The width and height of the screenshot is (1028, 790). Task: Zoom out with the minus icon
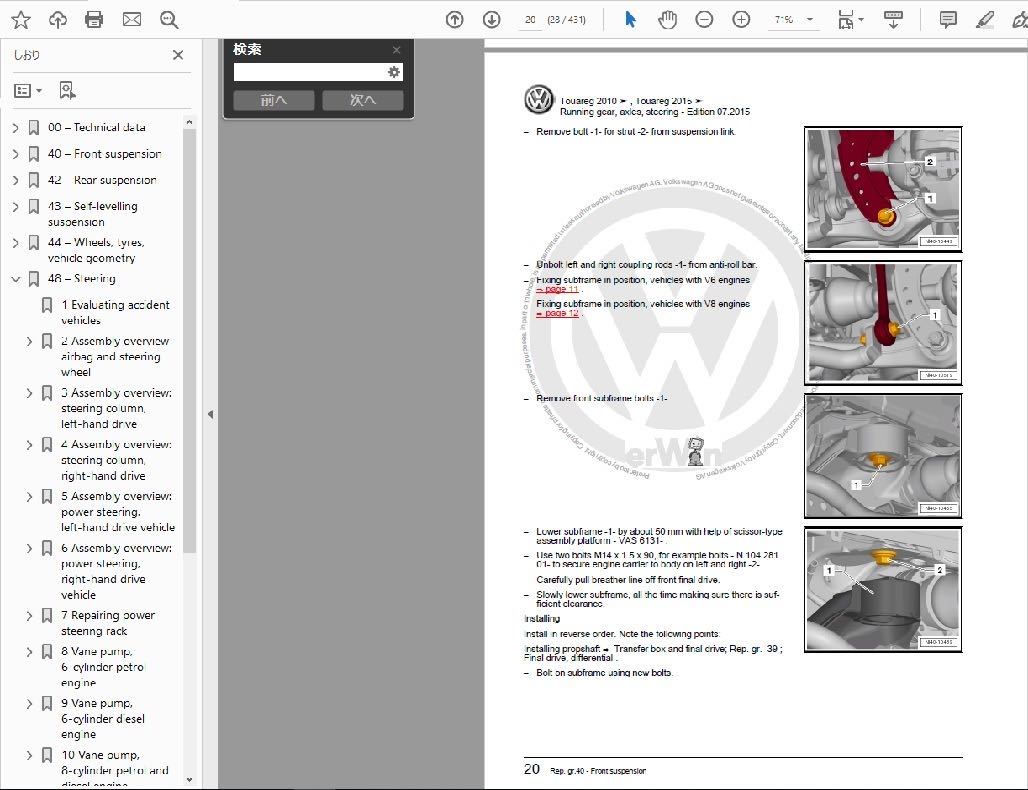coord(704,20)
